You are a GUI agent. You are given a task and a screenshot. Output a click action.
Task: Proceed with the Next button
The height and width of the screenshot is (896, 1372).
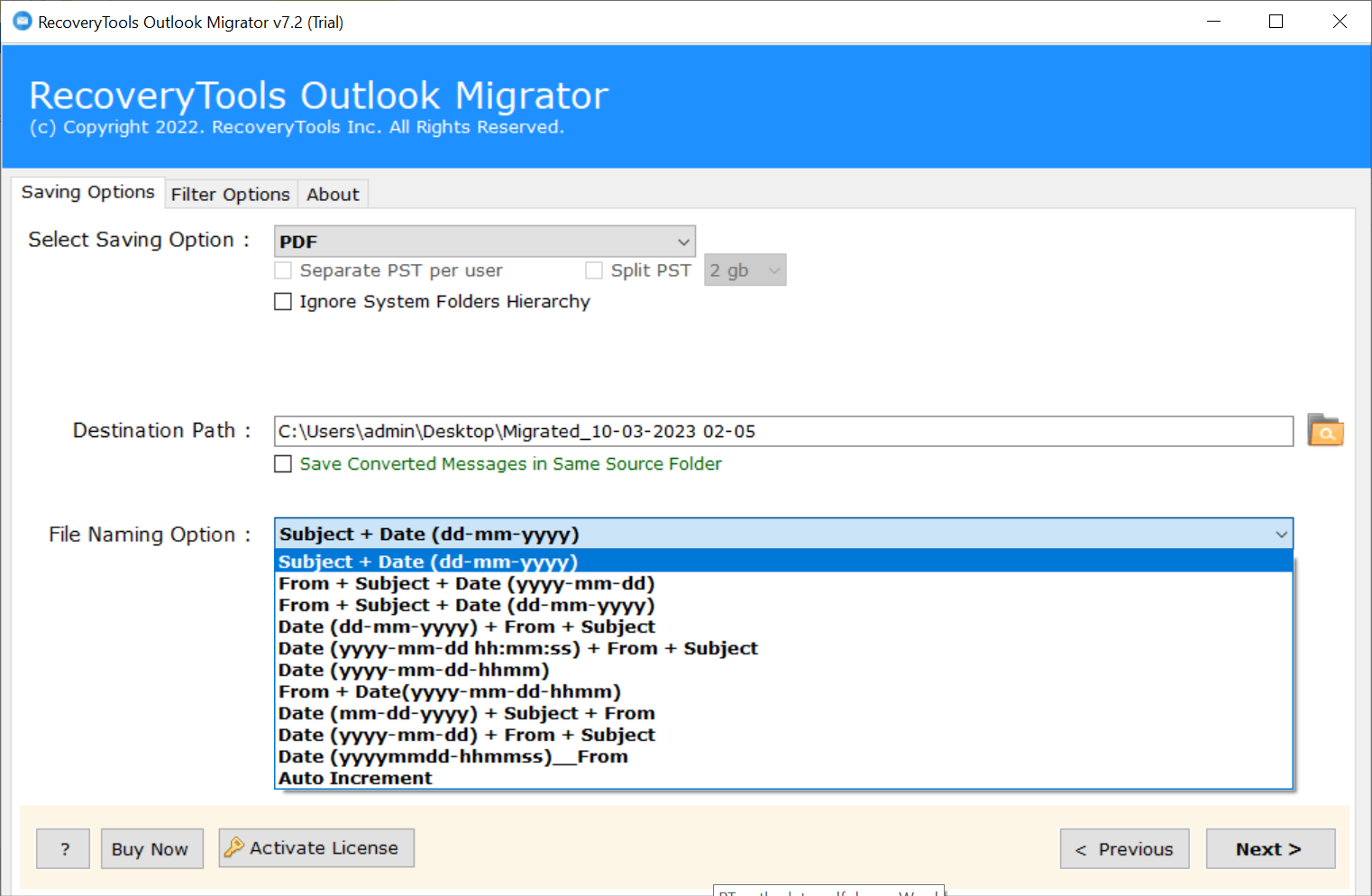1271,848
